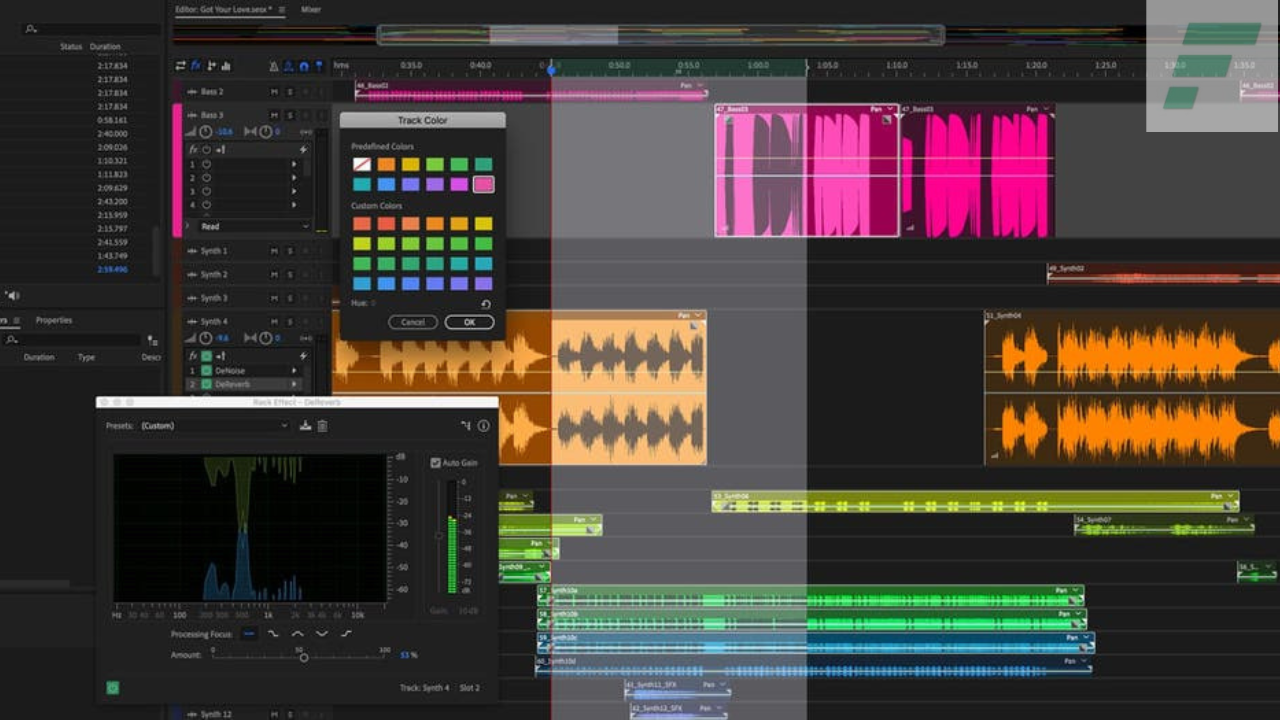Click the Bass 3 fx pre/post fader icon
This screenshot has width=1280, height=720.
[x=220, y=150]
